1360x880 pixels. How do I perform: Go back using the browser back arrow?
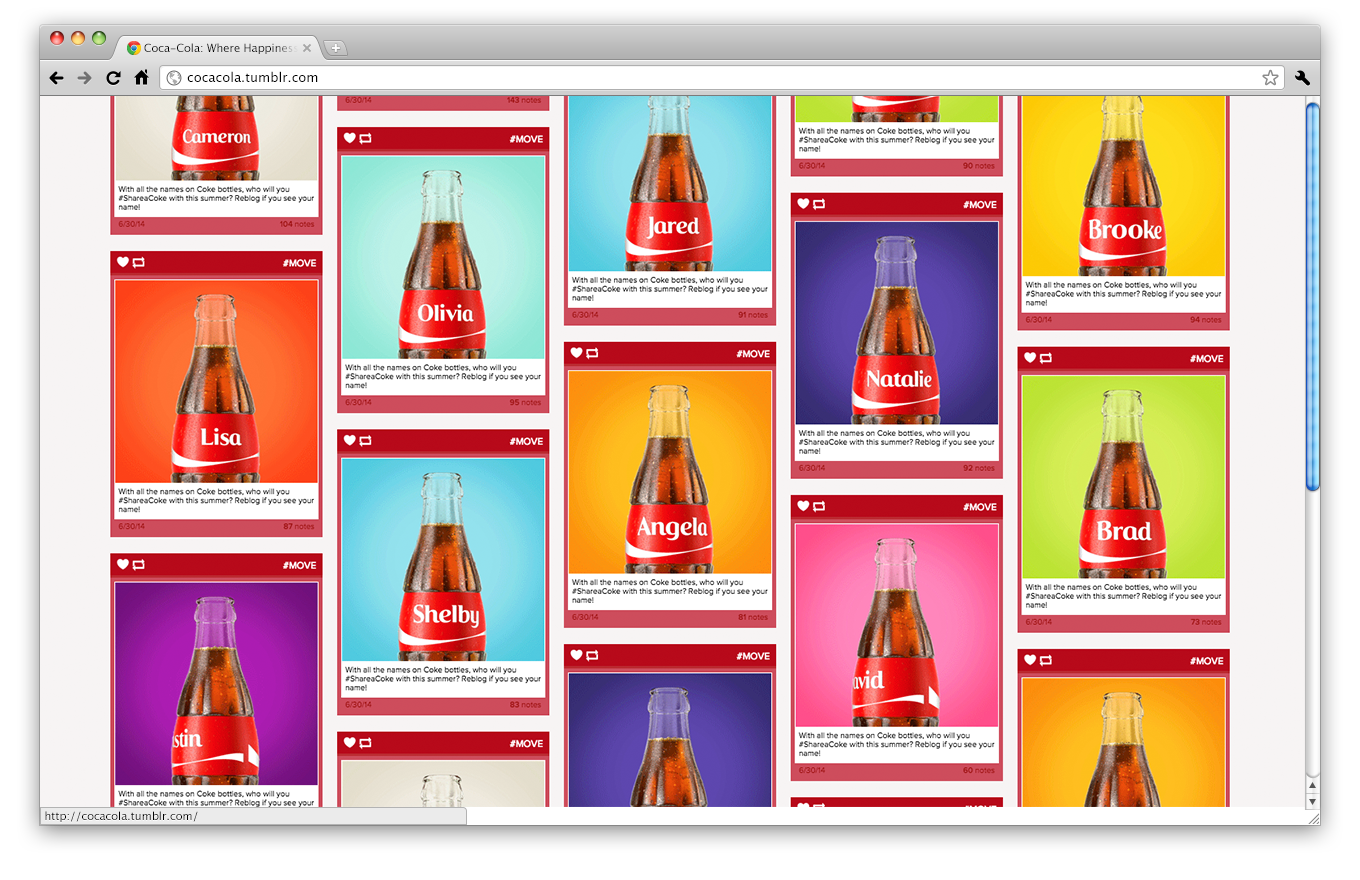[56, 78]
